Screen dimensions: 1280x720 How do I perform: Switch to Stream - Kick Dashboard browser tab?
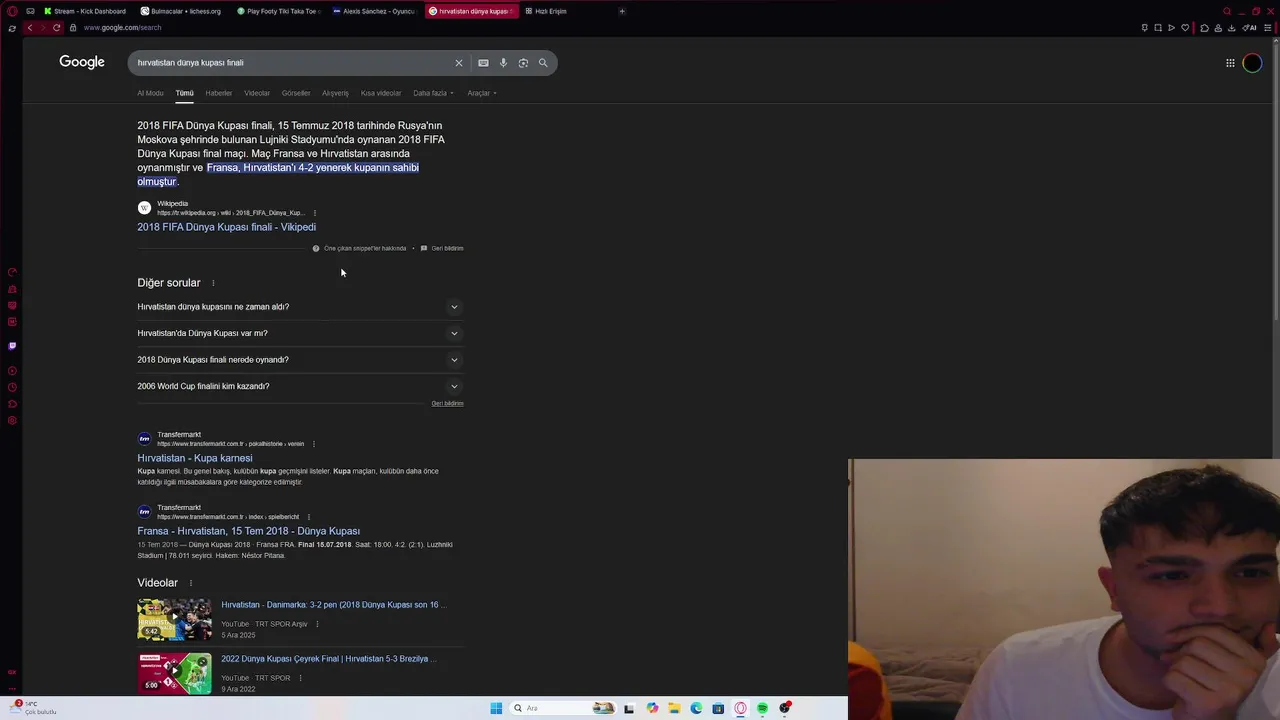85,11
